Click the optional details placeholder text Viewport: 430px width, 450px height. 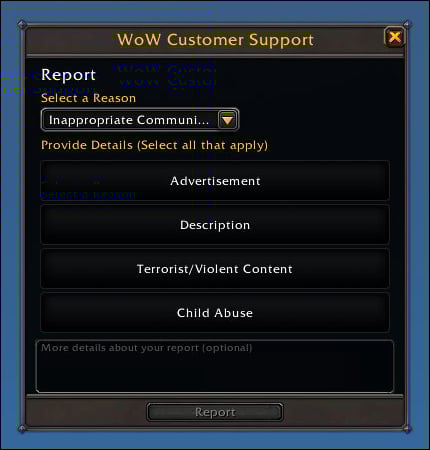(147, 348)
